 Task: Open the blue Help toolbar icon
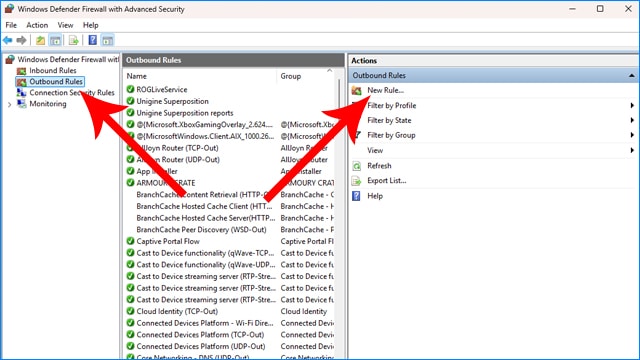93,40
